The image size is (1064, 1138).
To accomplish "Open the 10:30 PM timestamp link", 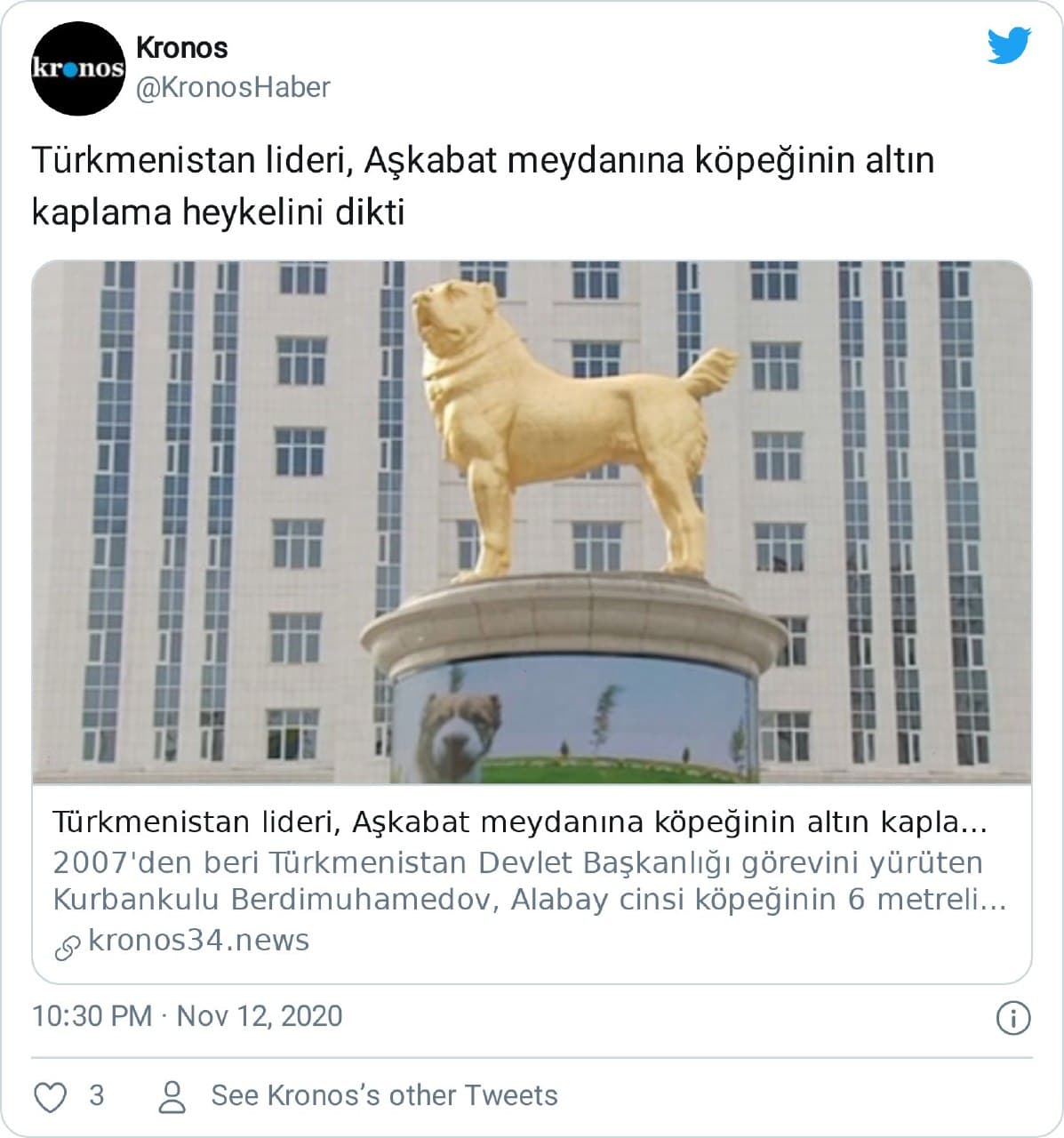I will pos(92,1016).
